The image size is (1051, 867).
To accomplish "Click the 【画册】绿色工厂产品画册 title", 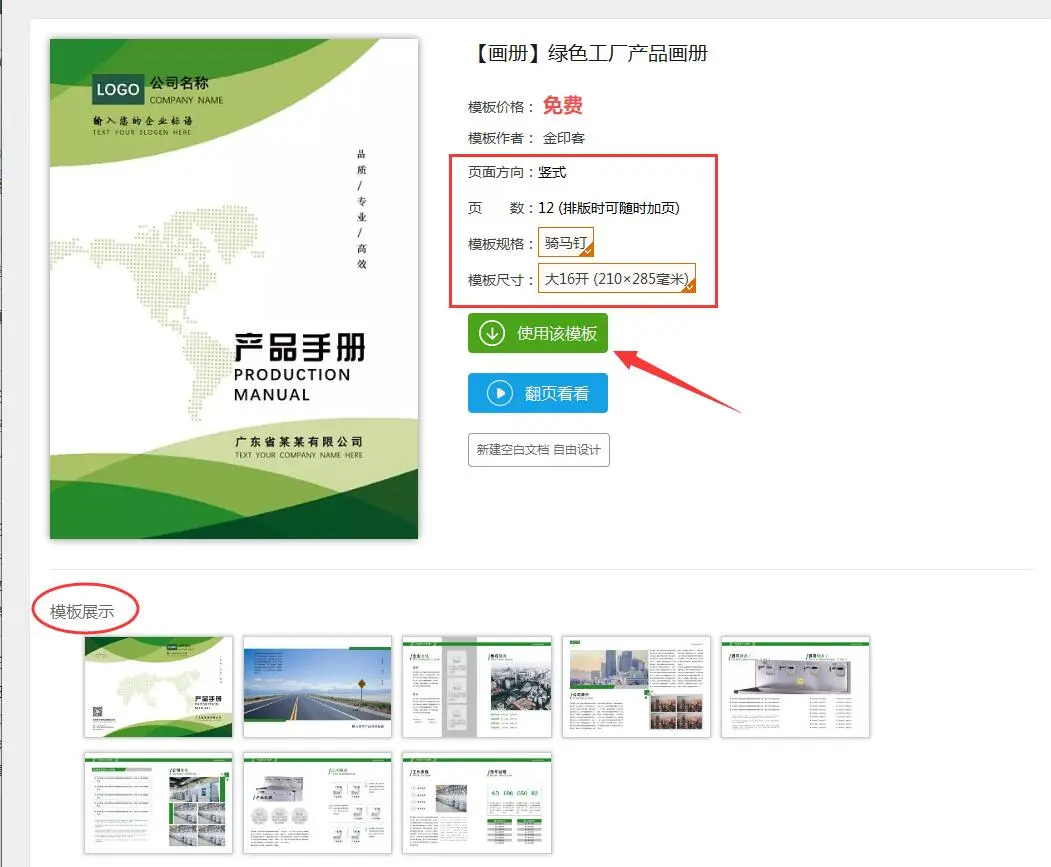I will tap(588, 53).
